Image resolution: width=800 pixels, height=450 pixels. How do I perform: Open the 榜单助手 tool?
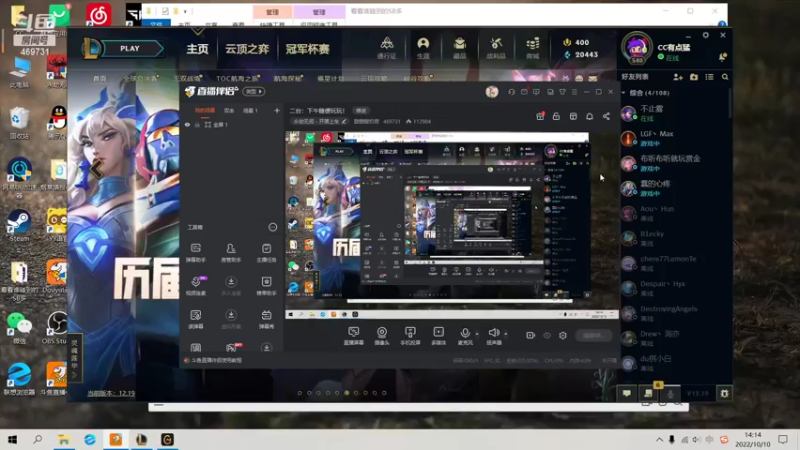pyautogui.click(x=266, y=286)
